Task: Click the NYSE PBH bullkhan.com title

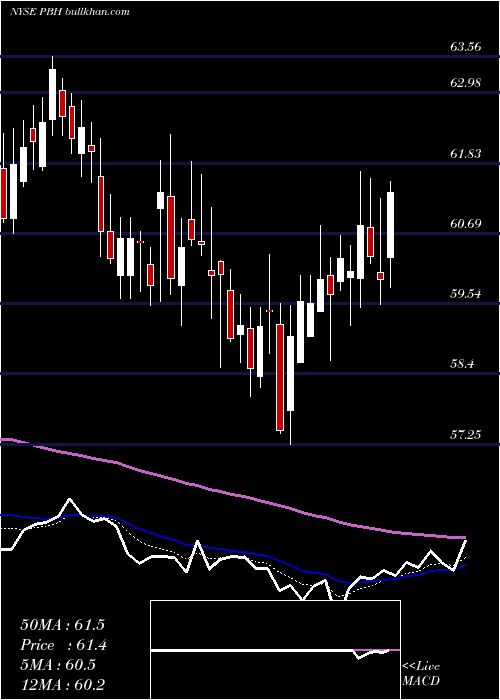Action: tap(70, 12)
